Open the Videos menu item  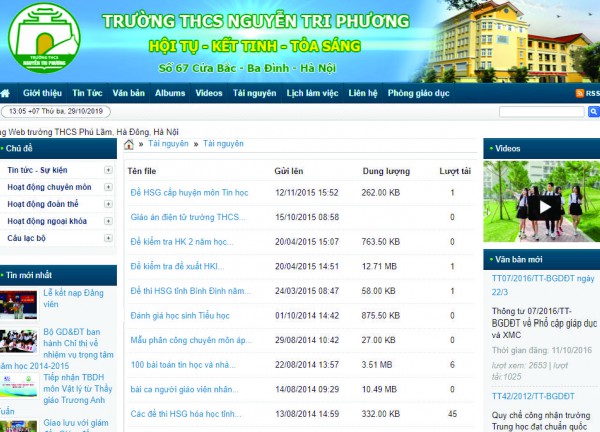click(209, 93)
